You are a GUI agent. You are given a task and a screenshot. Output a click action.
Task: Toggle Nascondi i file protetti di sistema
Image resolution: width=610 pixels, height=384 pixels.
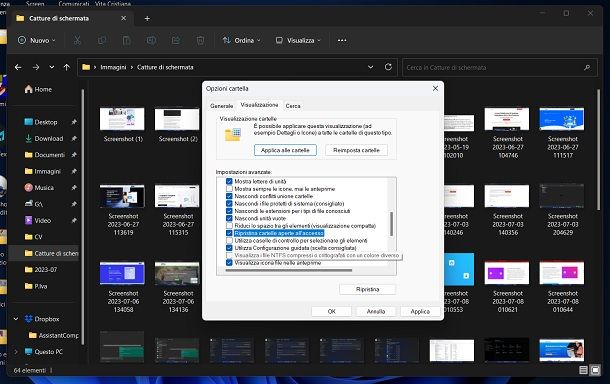click(x=229, y=203)
